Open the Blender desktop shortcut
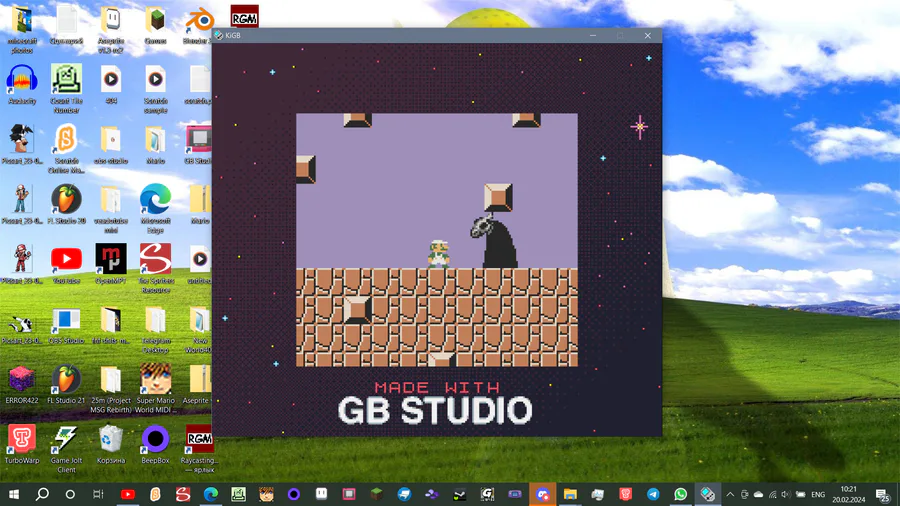900x506 pixels. coord(199,26)
